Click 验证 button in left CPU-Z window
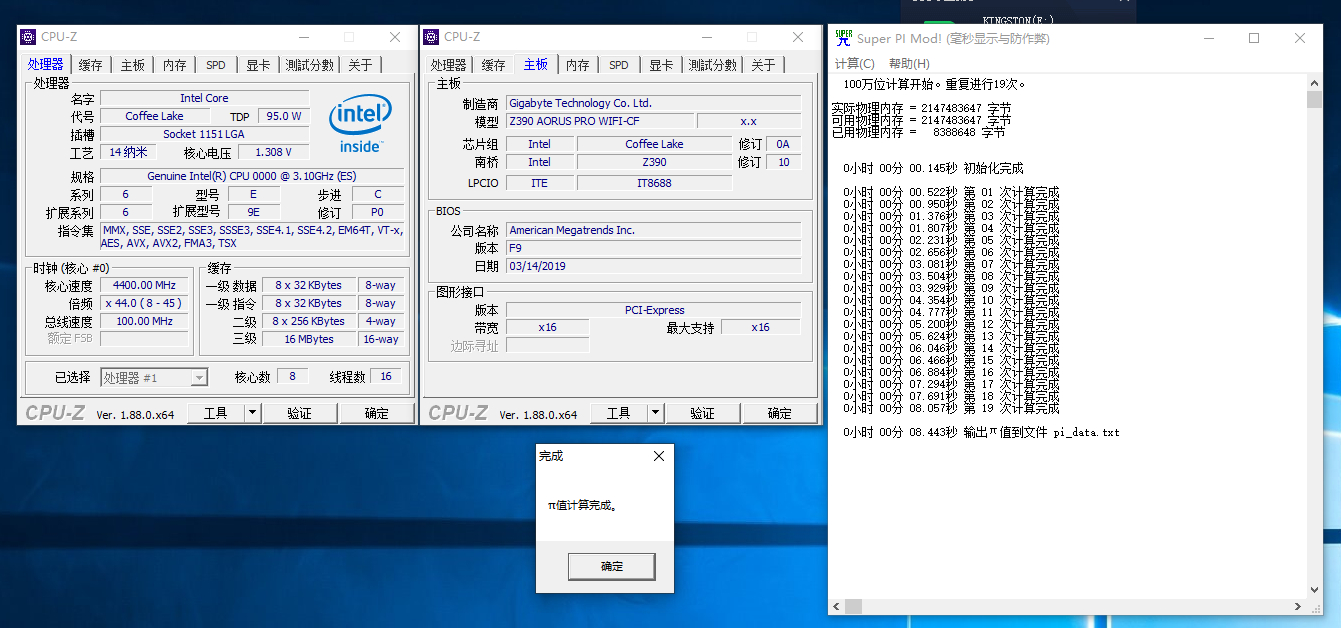1341x628 pixels. pyautogui.click(x=299, y=413)
